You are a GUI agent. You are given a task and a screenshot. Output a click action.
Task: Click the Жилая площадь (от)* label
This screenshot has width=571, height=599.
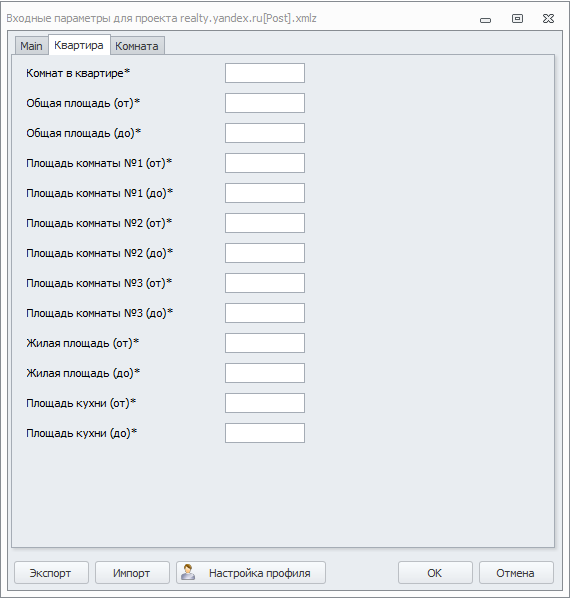pos(82,343)
